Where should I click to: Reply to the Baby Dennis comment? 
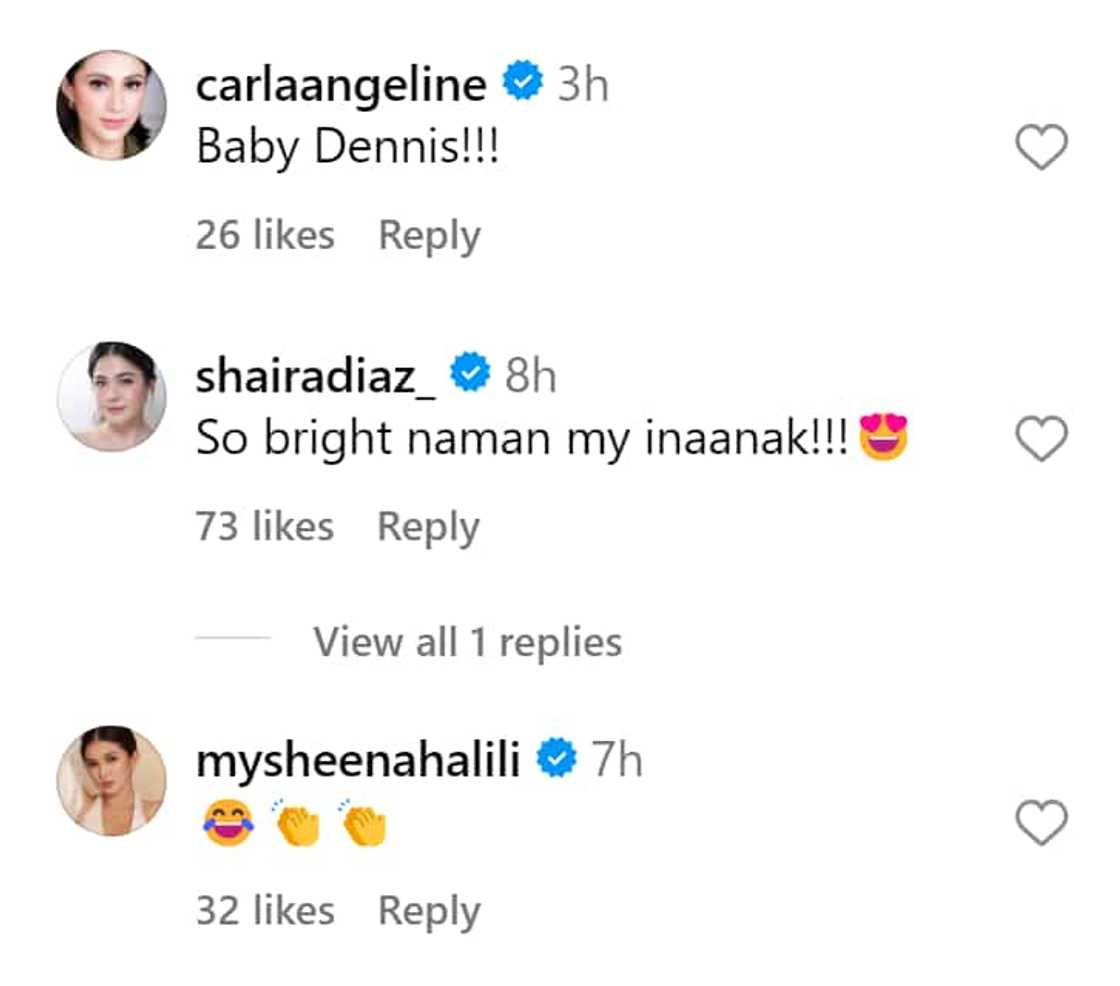coord(429,235)
